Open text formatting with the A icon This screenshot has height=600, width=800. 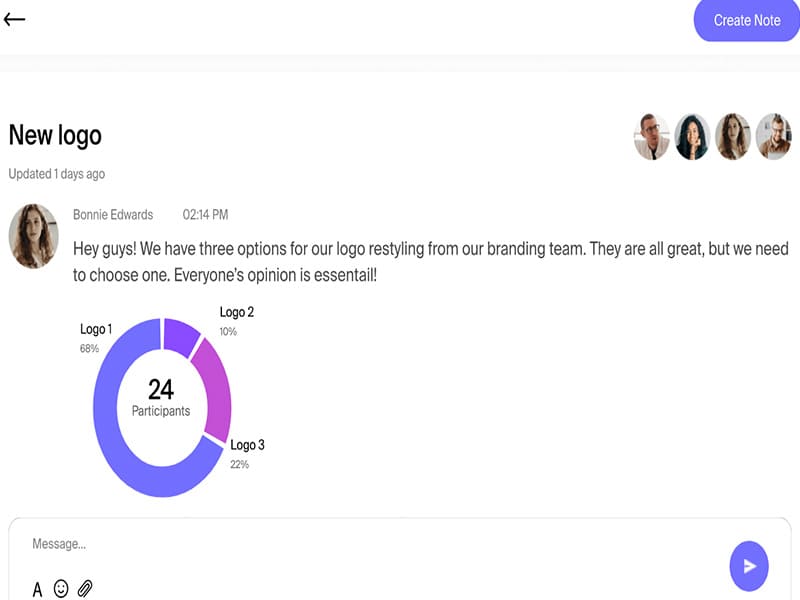tap(38, 589)
